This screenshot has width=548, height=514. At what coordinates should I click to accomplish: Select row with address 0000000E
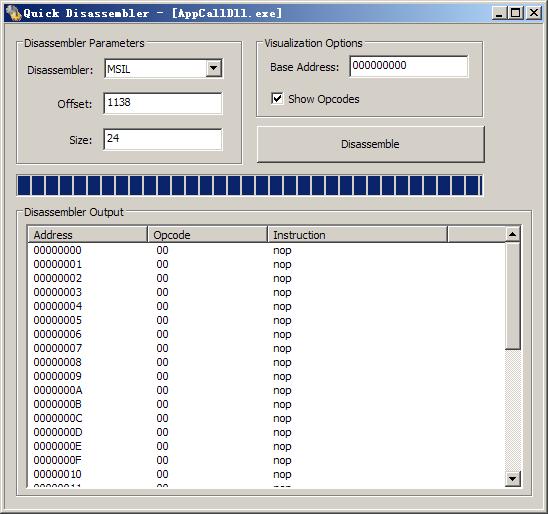(266, 446)
